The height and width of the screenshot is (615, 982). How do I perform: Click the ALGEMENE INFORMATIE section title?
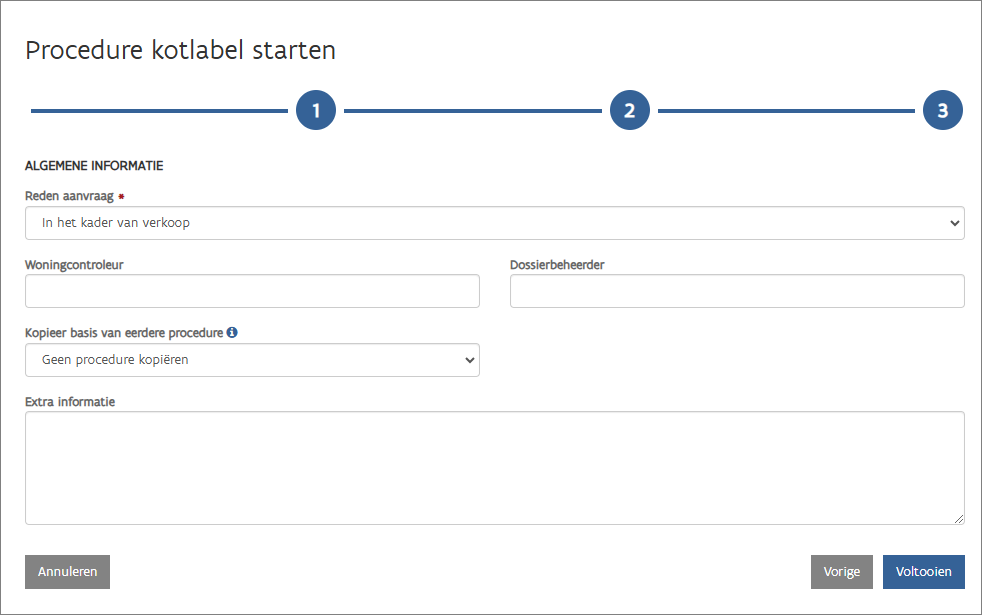tap(94, 165)
